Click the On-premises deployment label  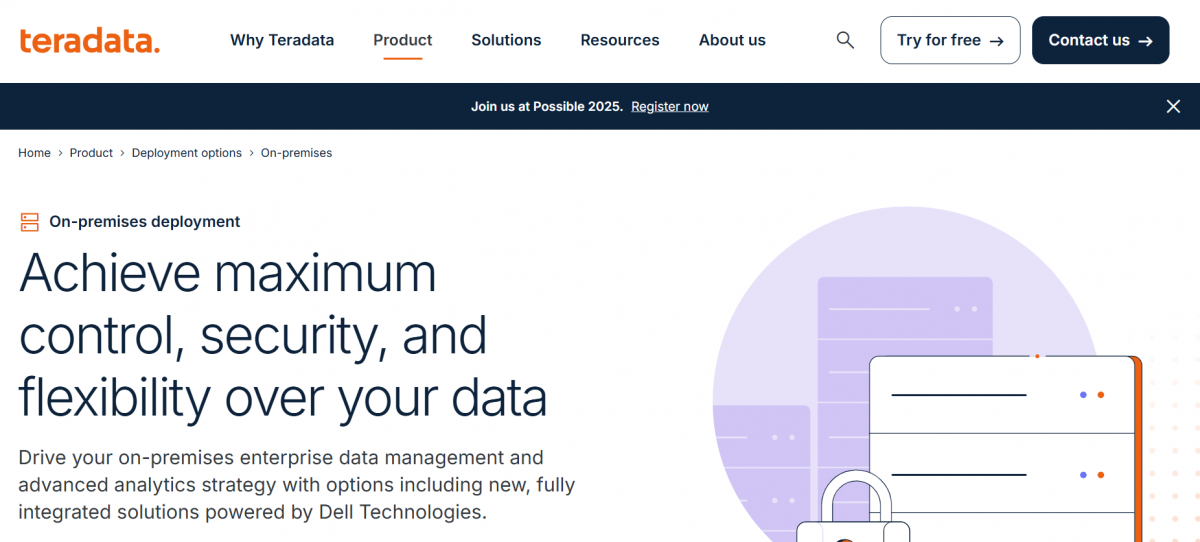click(x=144, y=222)
